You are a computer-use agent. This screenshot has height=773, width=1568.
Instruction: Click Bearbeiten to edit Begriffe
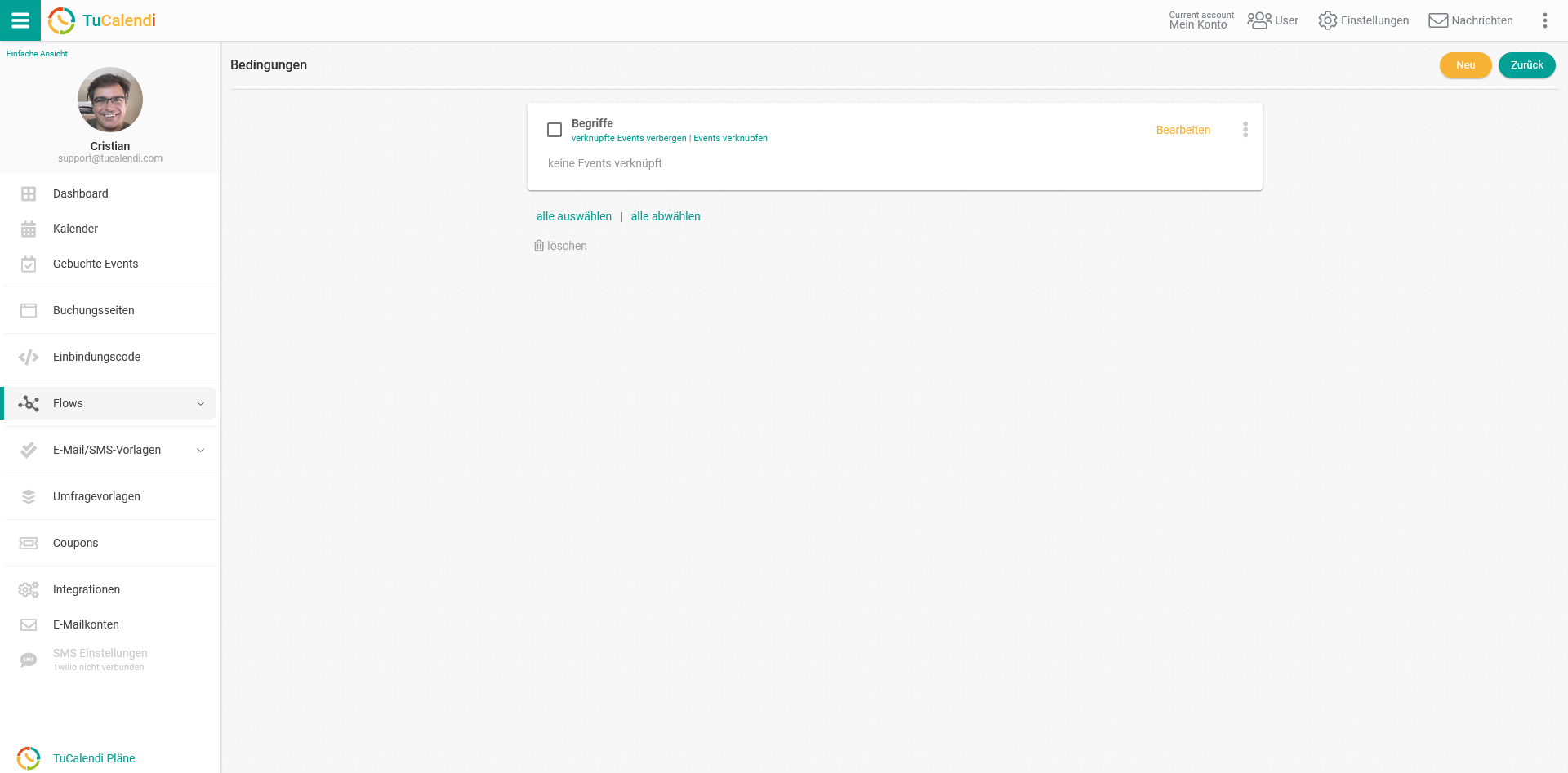(1183, 130)
